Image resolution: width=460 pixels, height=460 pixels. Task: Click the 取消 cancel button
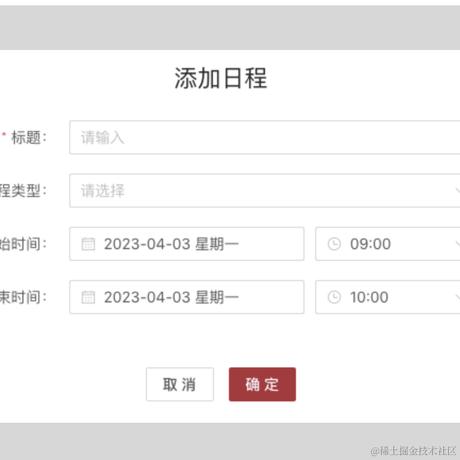[x=180, y=384]
